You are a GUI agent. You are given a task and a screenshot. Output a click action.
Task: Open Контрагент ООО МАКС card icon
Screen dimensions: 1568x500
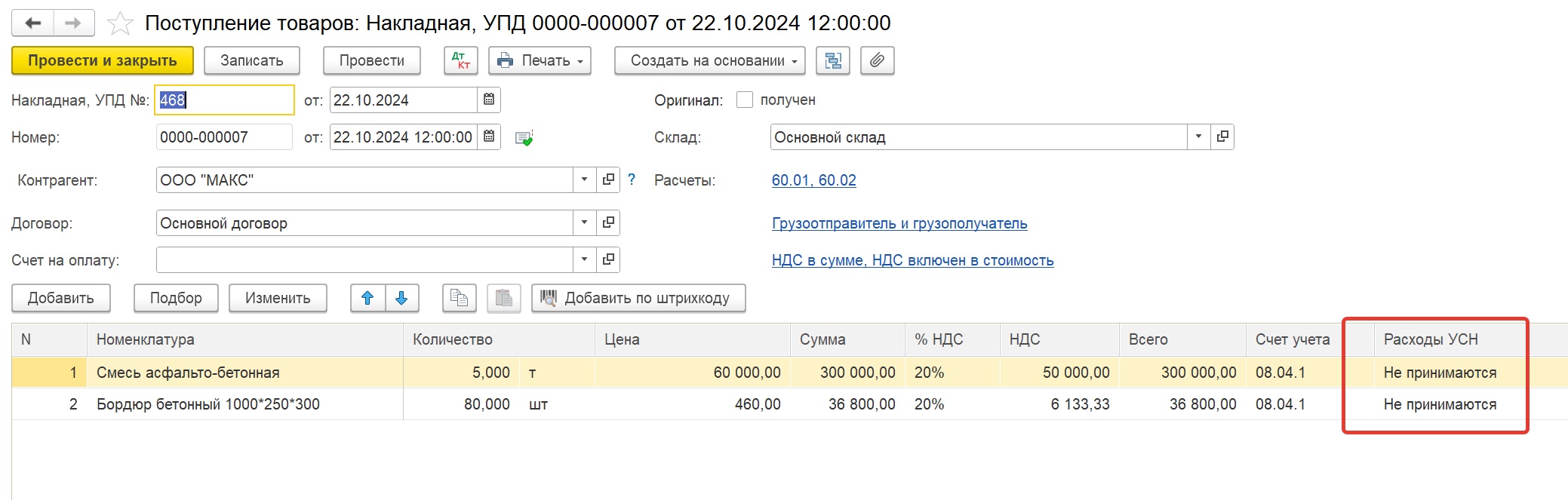pos(608,179)
